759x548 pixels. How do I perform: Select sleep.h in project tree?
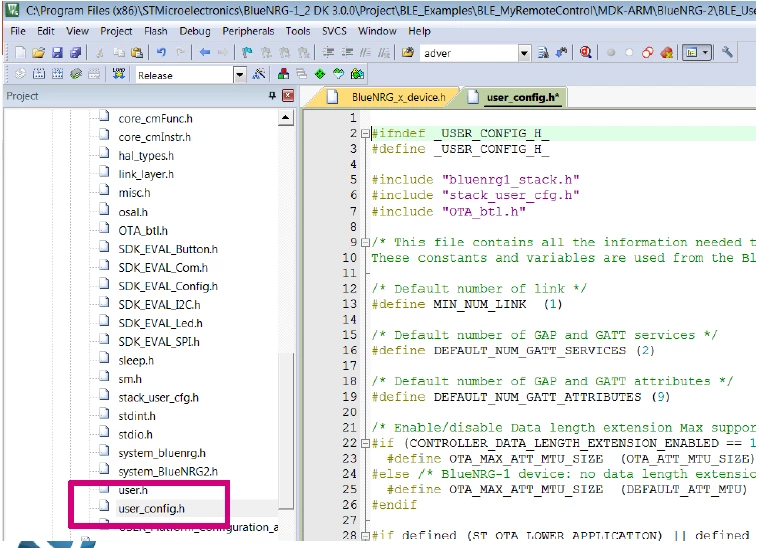click(x=136, y=361)
